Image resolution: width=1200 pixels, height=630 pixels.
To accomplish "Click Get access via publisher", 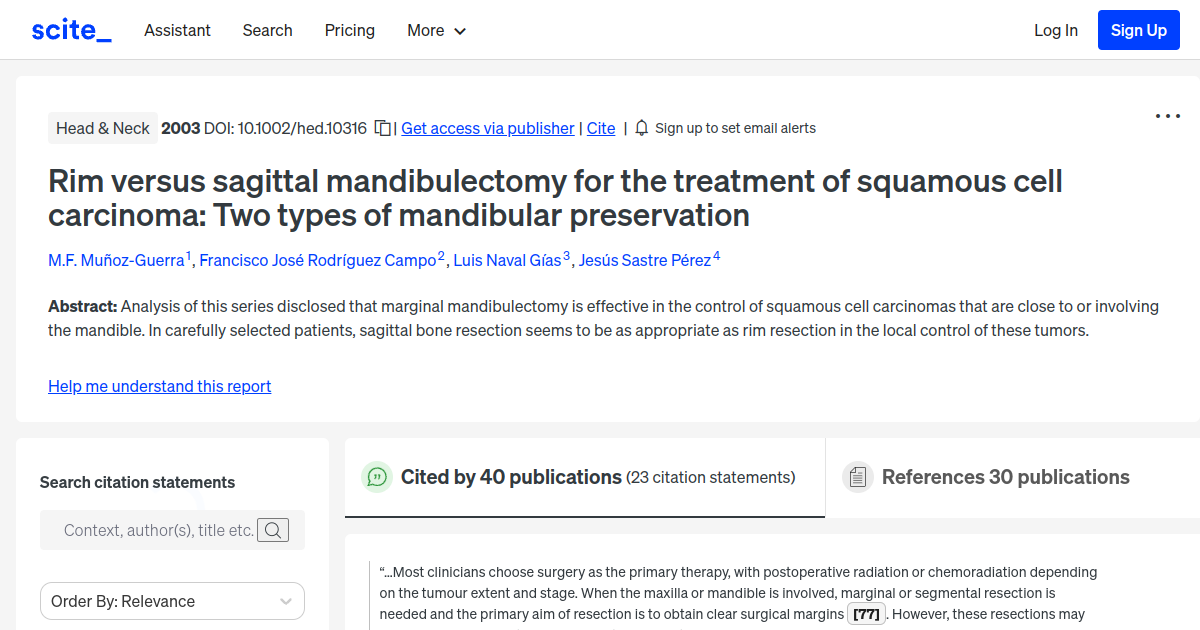I will [x=487, y=128].
